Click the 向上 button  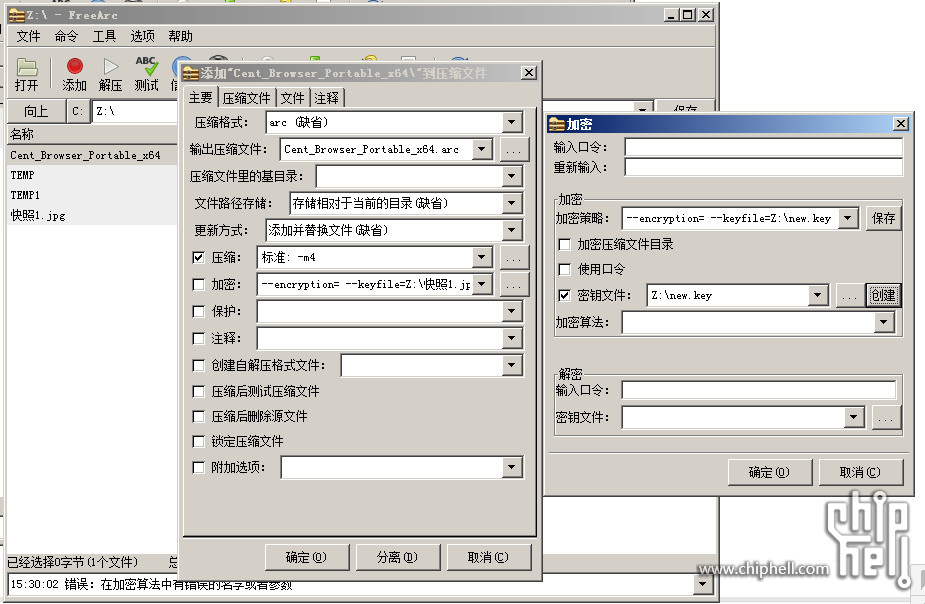click(36, 111)
